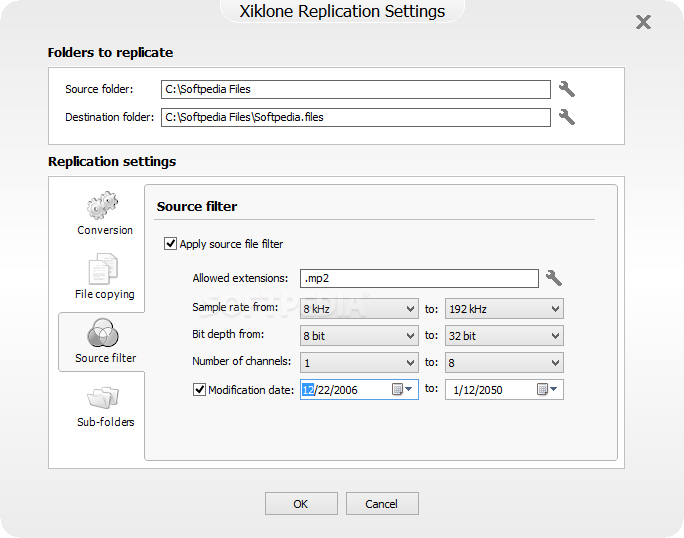The image size is (684, 538).
Task: Expand Number of channels from dropdown
Action: pyautogui.click(x=359, y=363)
